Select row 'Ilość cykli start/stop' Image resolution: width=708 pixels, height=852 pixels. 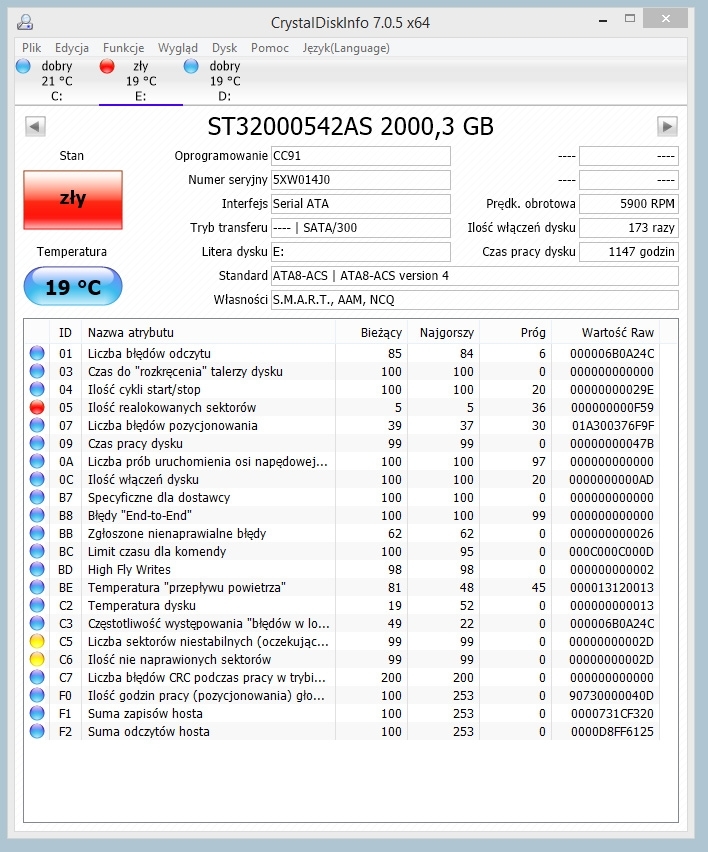(342, 389)
